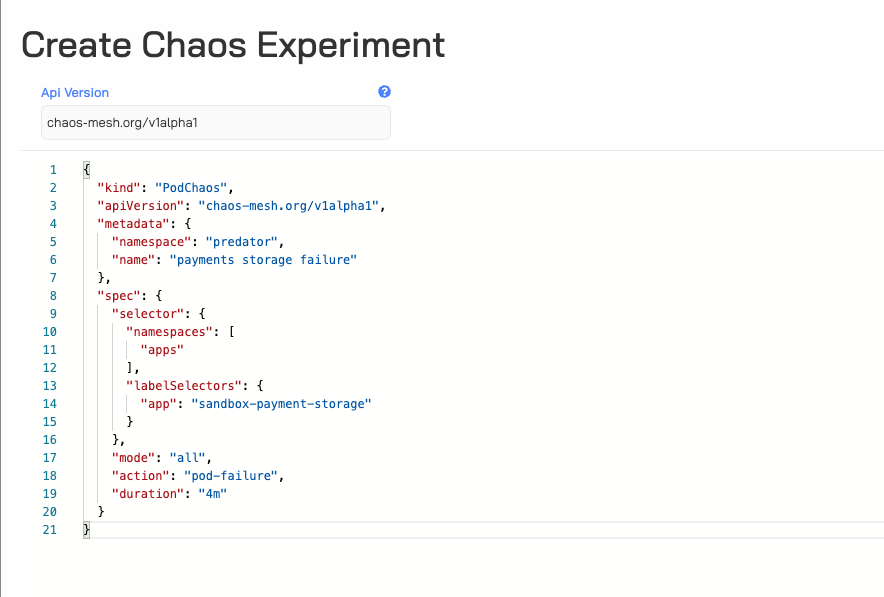Click the "all" mode value
884x597 pixels.
(188, 458)
